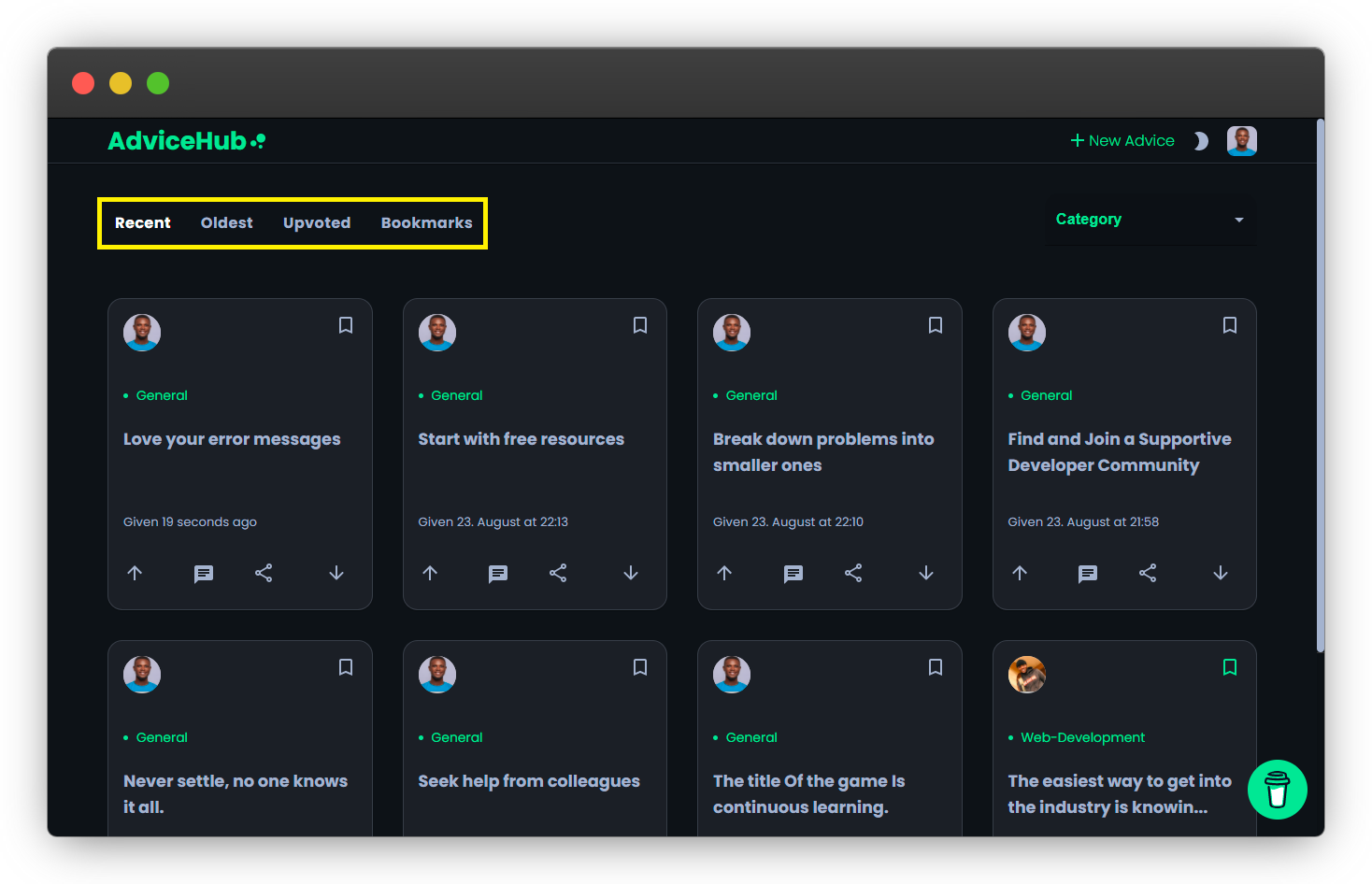This screenshot has width=1372, height=884.
Task: Click author avatar on 'continuous learning' card
Action: (732, 675)
